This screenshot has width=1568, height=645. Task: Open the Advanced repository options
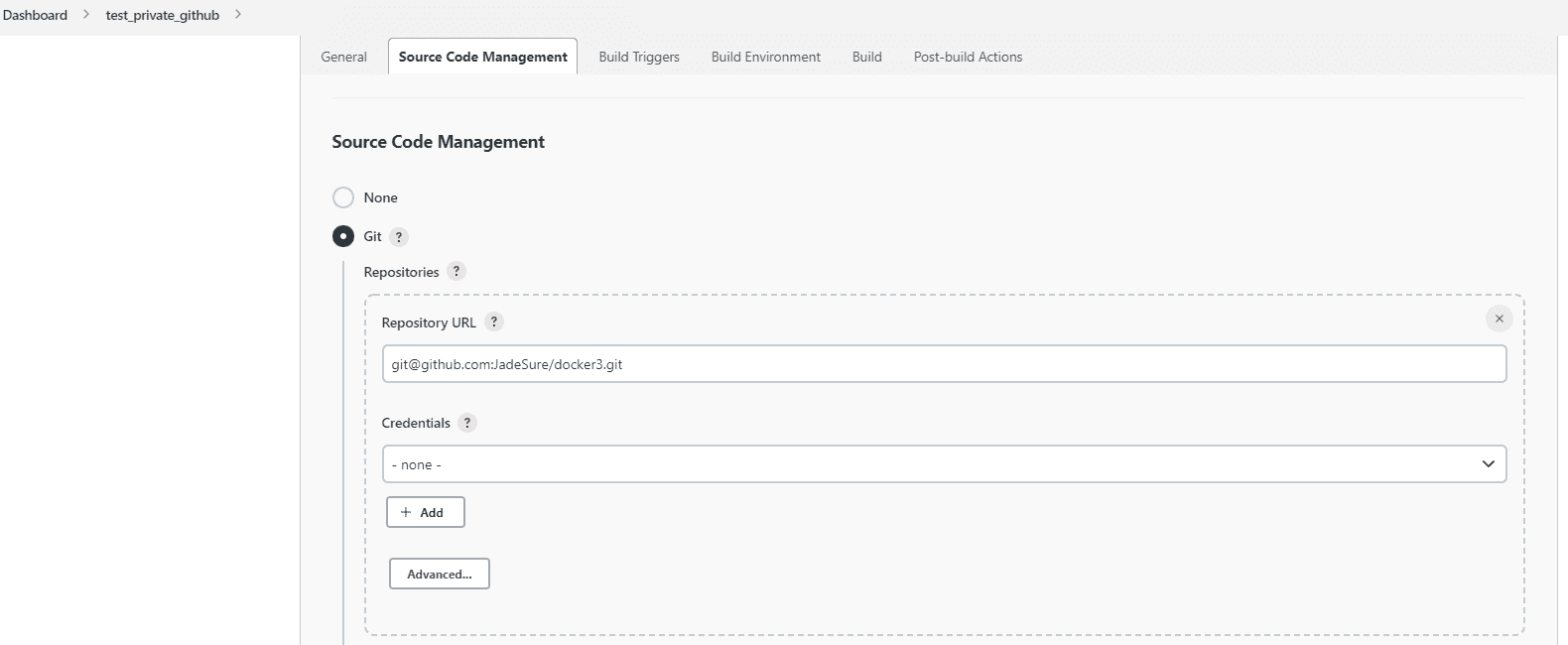439,574
